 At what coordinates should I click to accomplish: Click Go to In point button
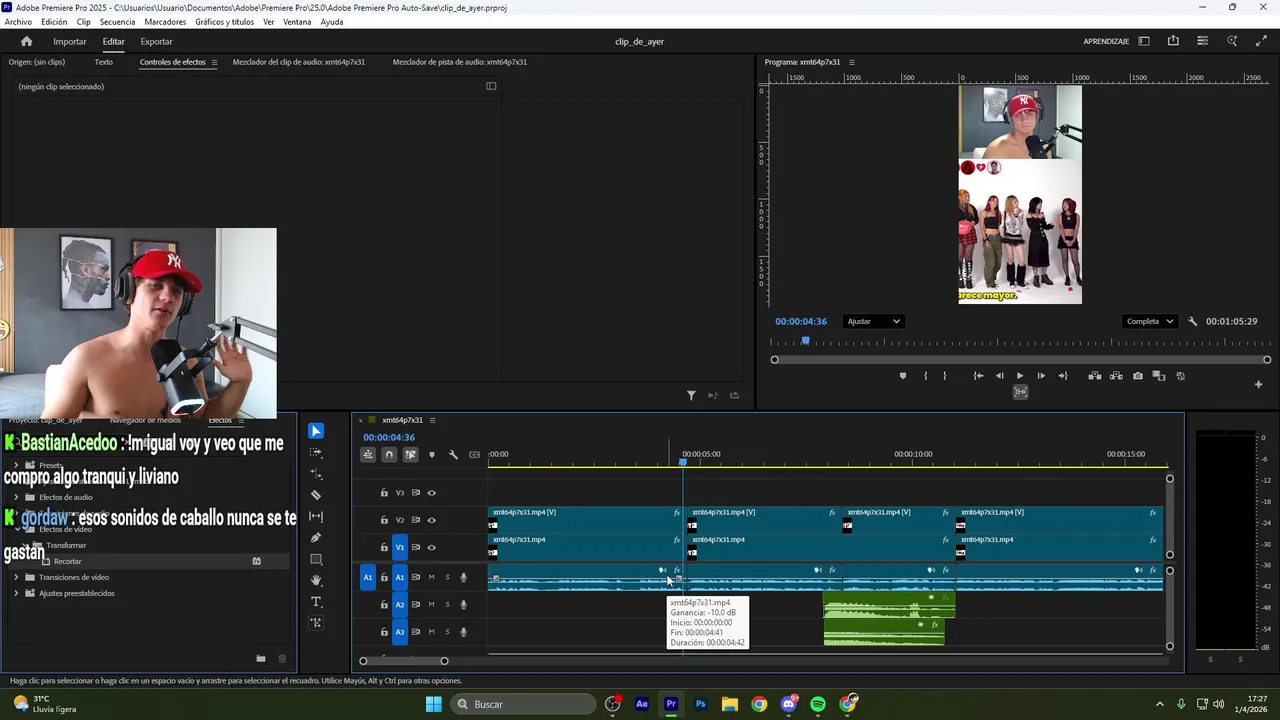point(978,376)
